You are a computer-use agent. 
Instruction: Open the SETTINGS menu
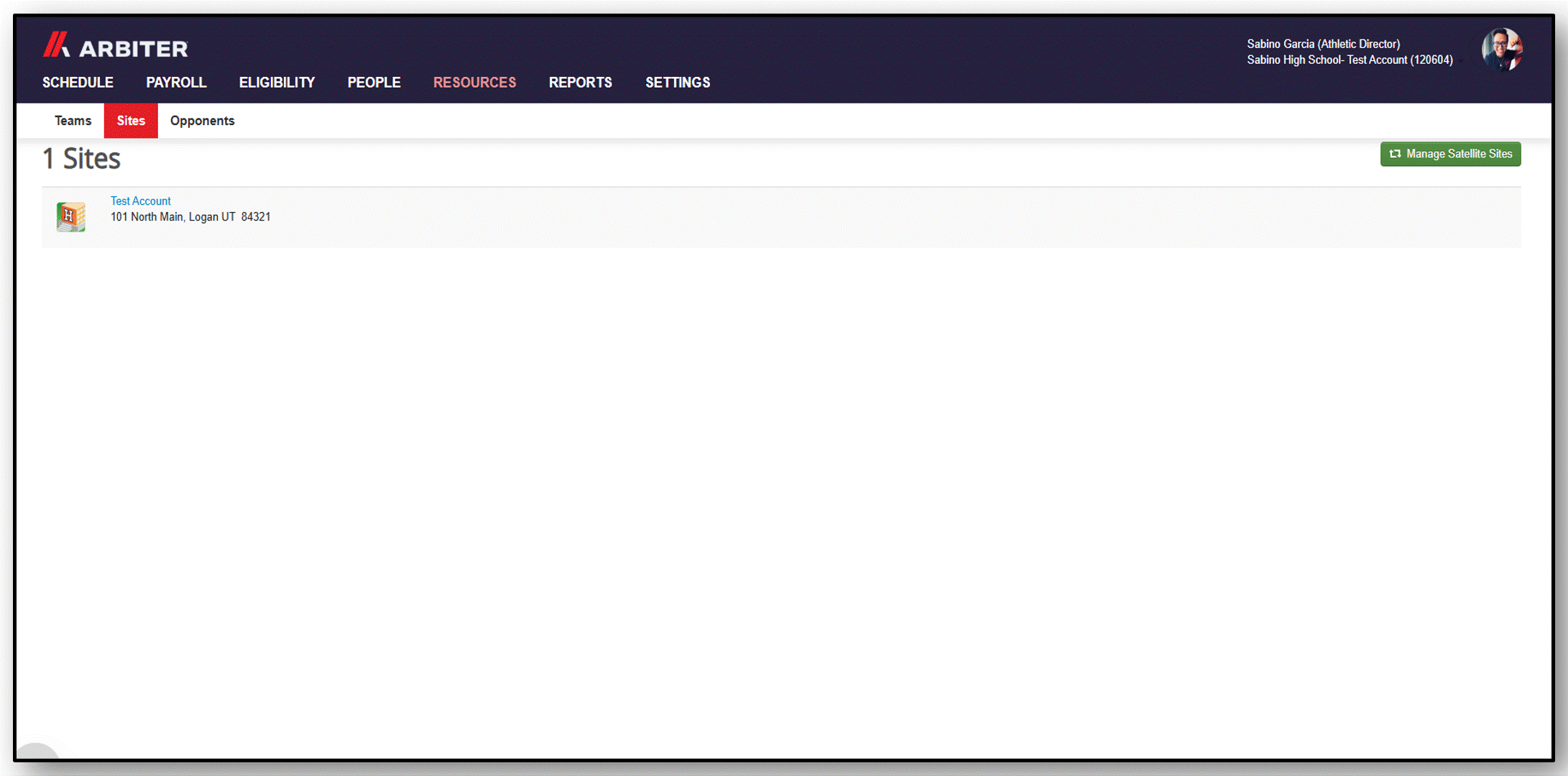point(678,83)
